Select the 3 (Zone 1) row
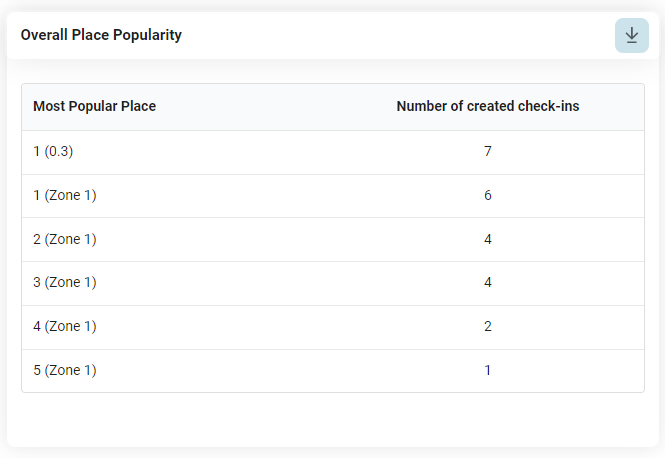This screenshot has width=665, height=458. click(x=250, y=283)
